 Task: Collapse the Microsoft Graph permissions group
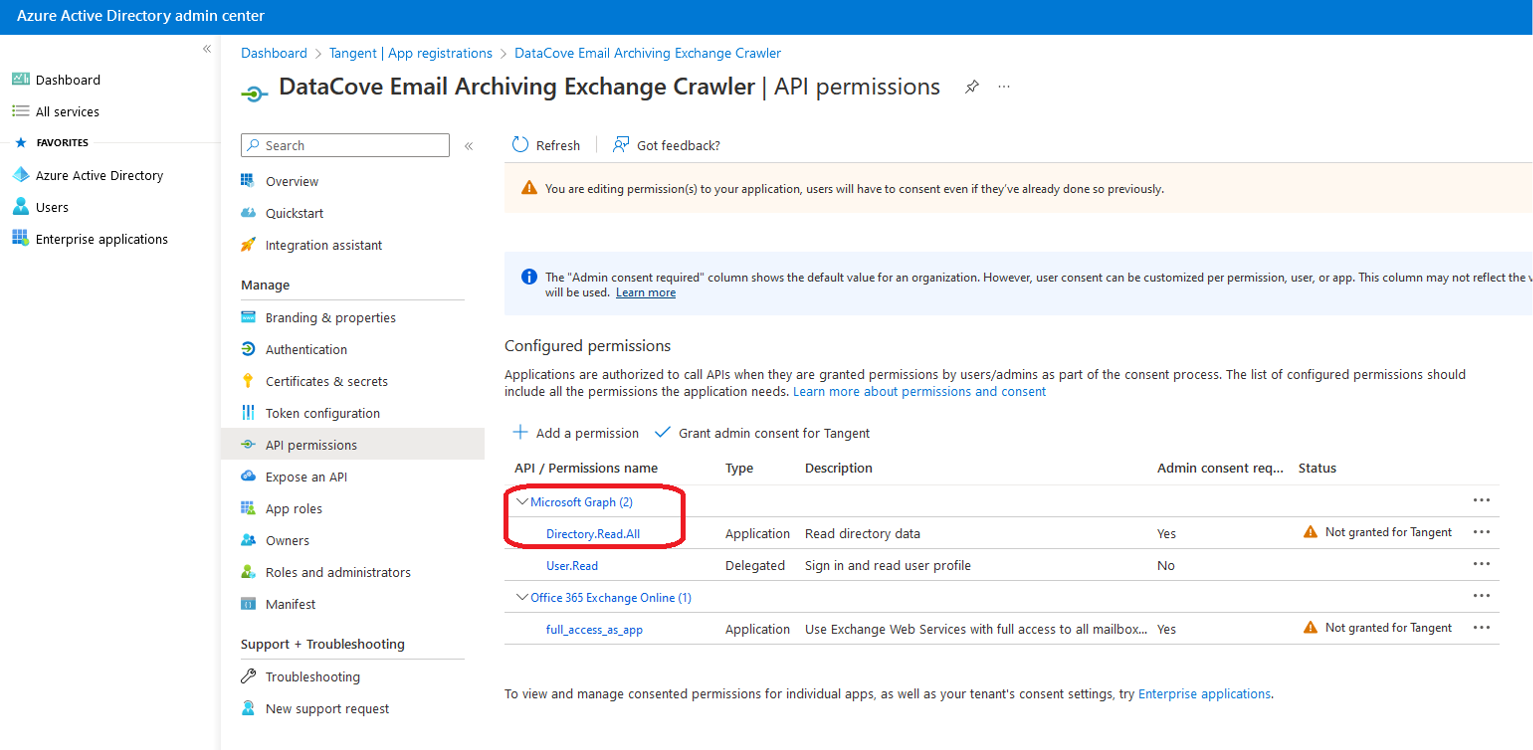(522, 501)
